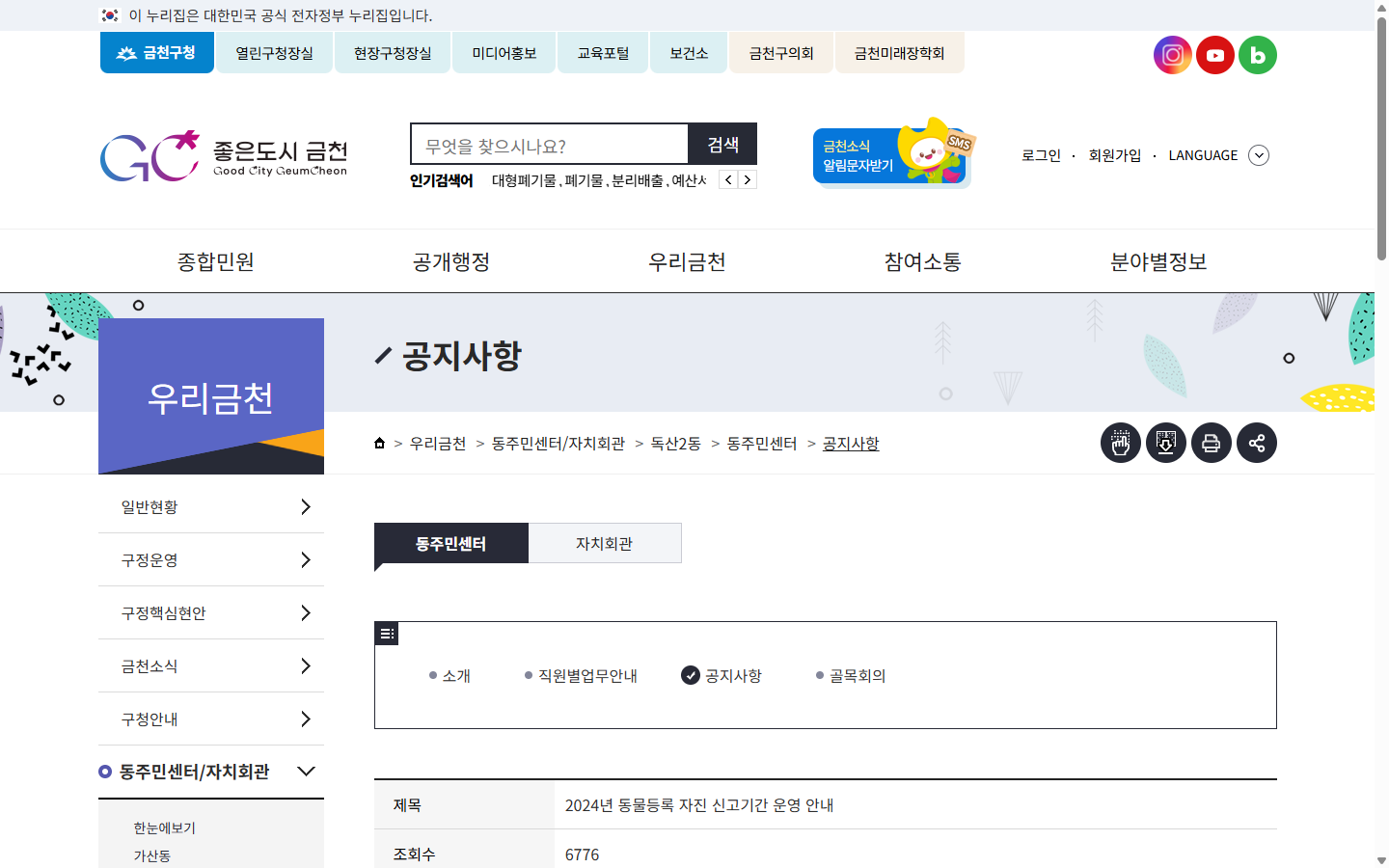Expand 일반현황 sidebar menu
This screenshot has width=1389, height=868.
point(211,506)
